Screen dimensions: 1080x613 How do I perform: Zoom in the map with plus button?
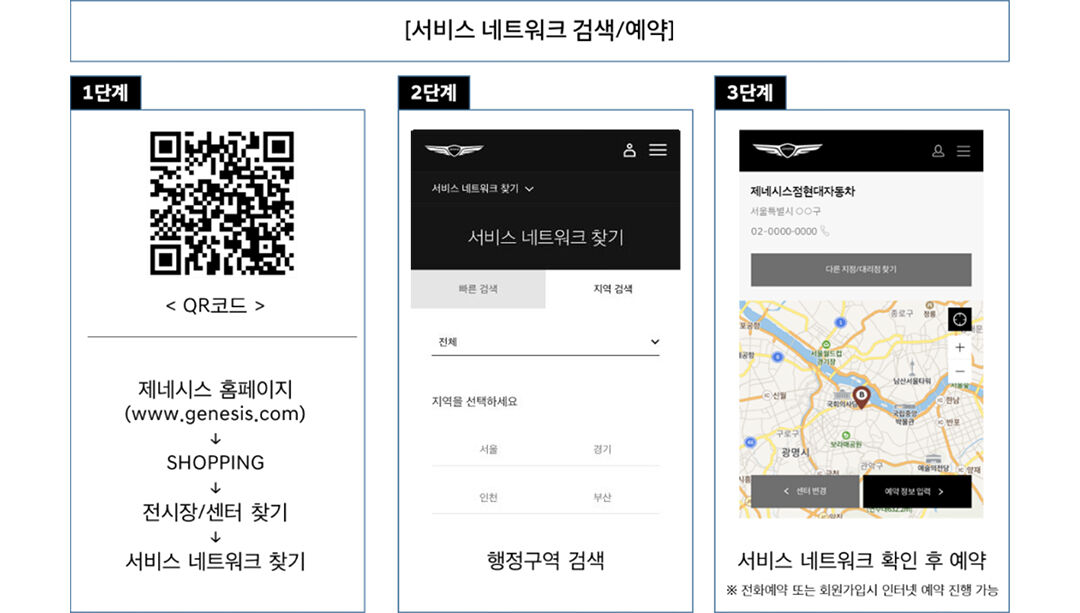(x=959, y=347)
